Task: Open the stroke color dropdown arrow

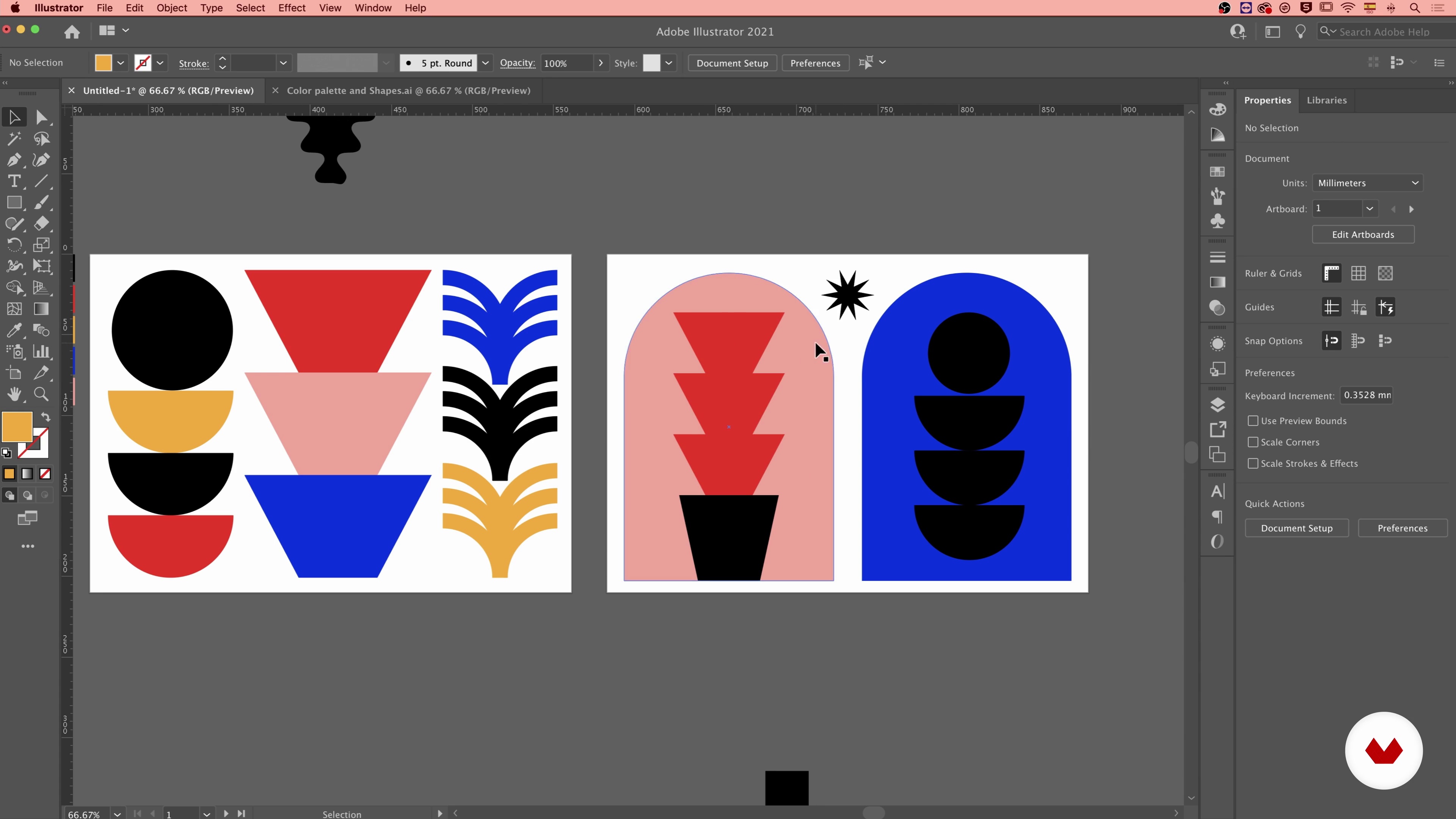Action: coord(160,63)
